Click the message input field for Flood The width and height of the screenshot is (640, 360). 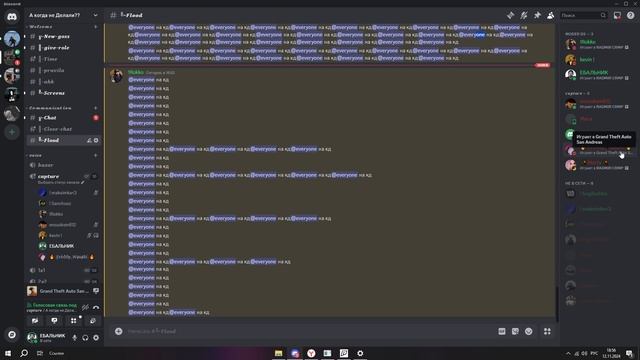[310, 331]
